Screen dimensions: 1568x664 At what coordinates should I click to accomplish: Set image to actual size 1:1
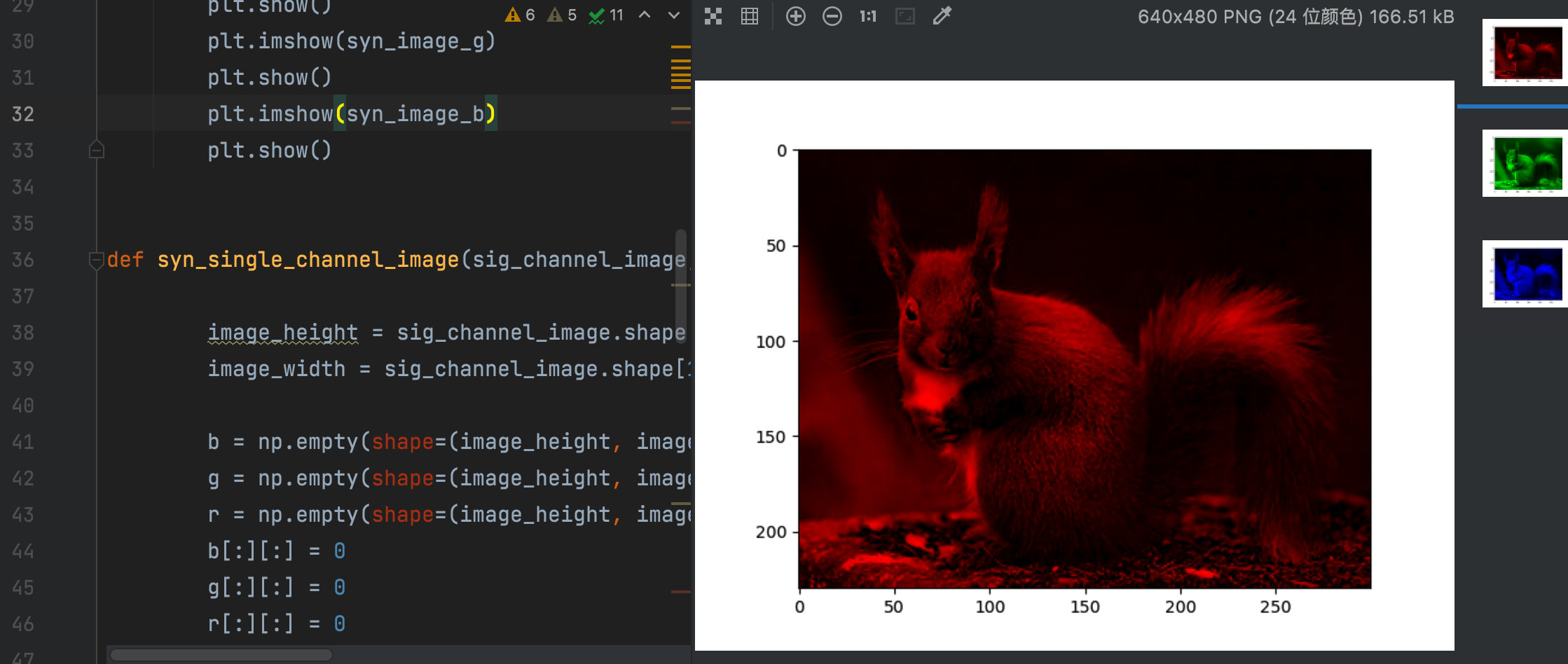[868, 16]
